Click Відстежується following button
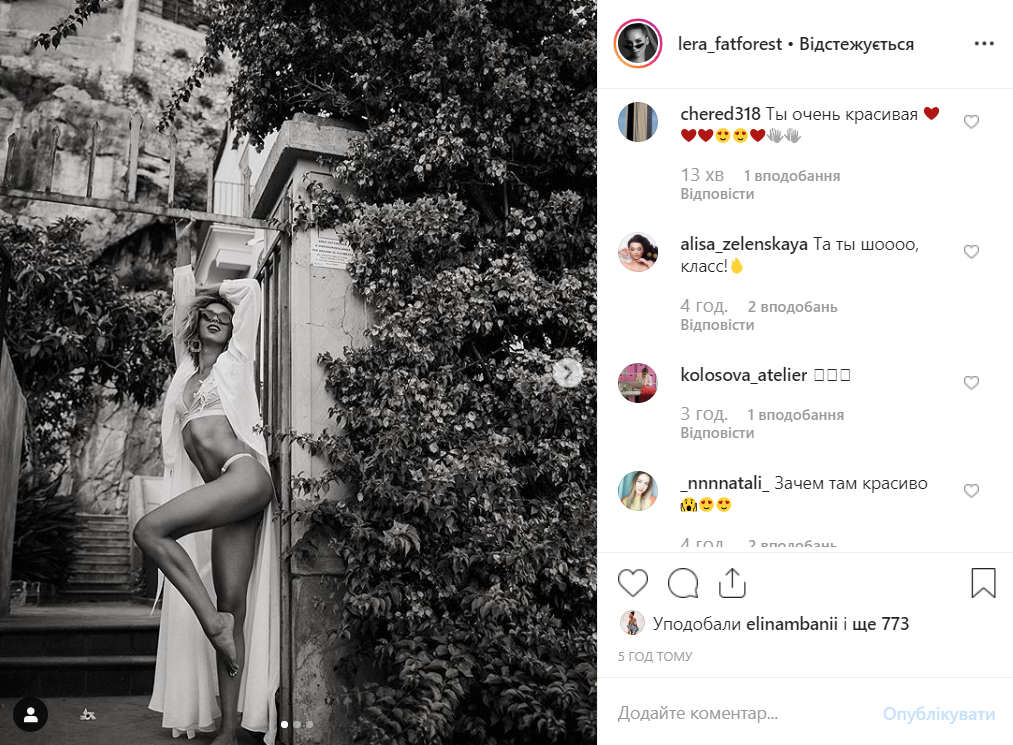Screen dimensions: 1013x745 857,44
